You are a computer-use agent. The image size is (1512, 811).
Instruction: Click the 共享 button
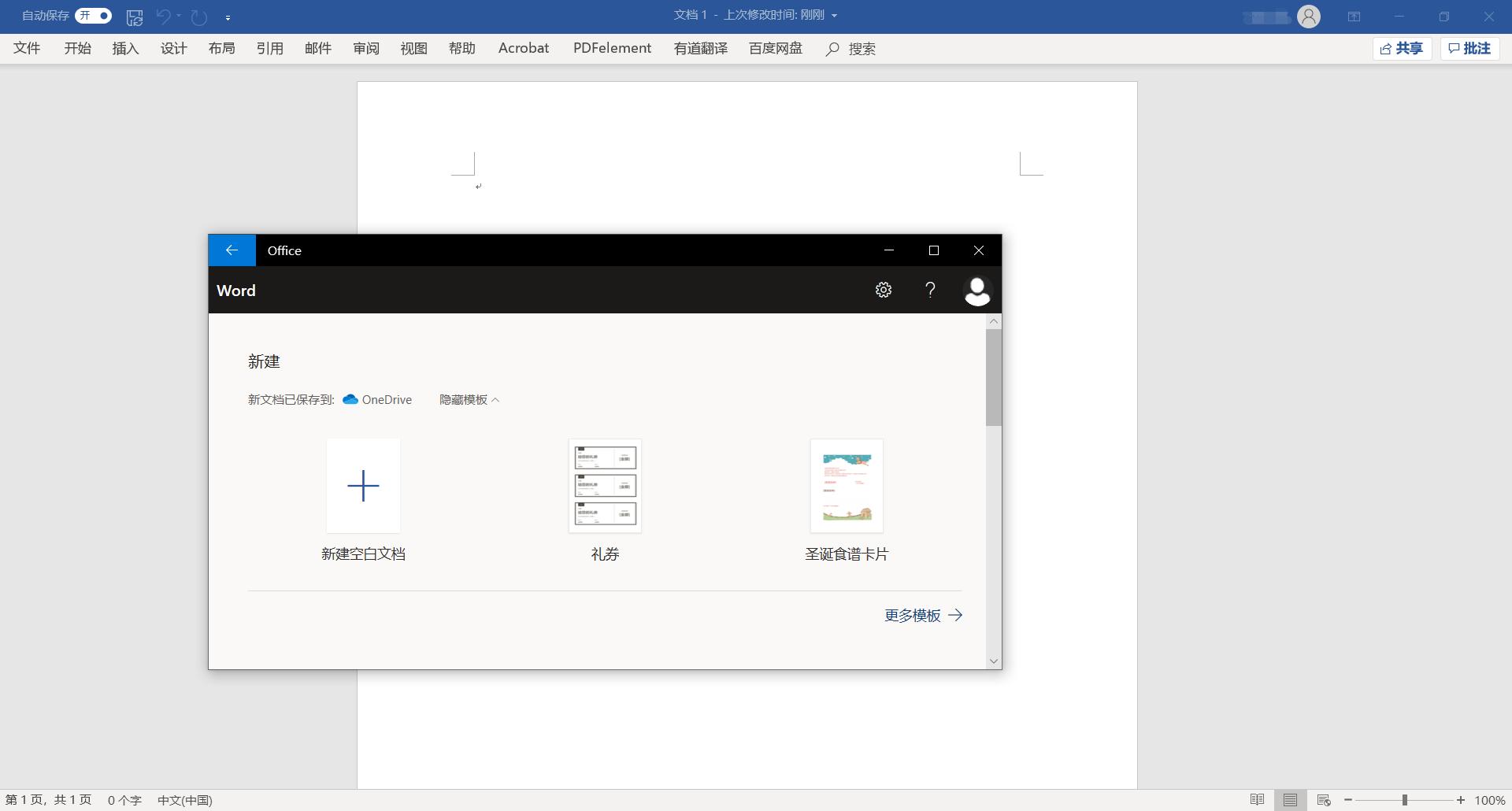coord(1403,48)
